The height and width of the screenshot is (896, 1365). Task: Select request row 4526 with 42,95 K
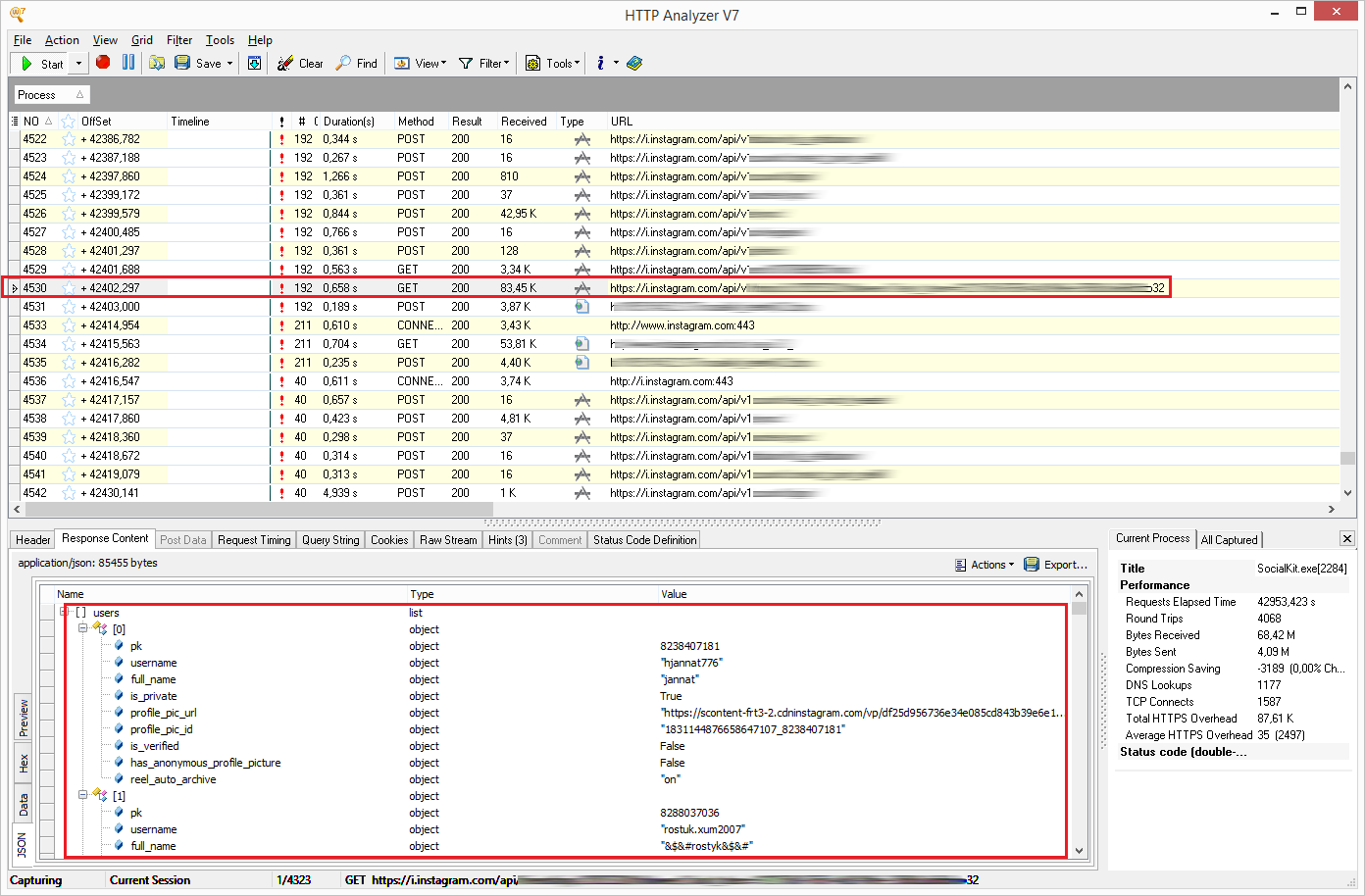tap(675, 214)
